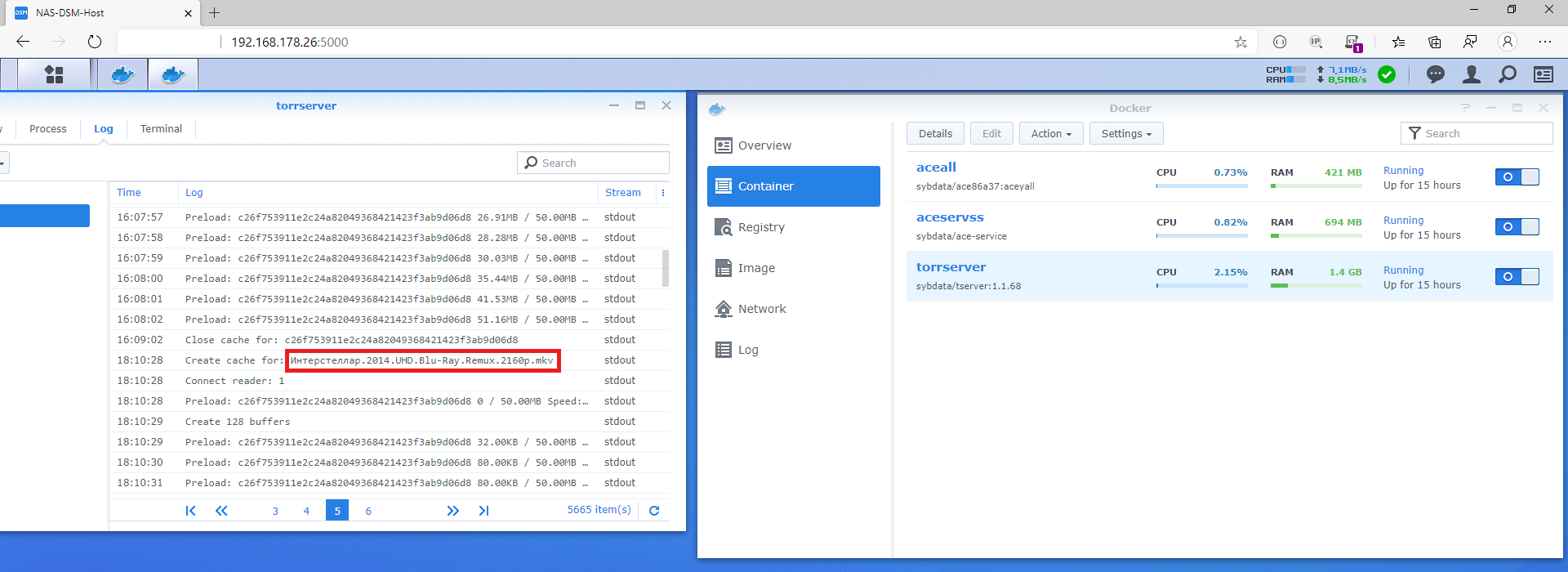
Task: Sort by the Stream column header
Action: pos(626,193)
